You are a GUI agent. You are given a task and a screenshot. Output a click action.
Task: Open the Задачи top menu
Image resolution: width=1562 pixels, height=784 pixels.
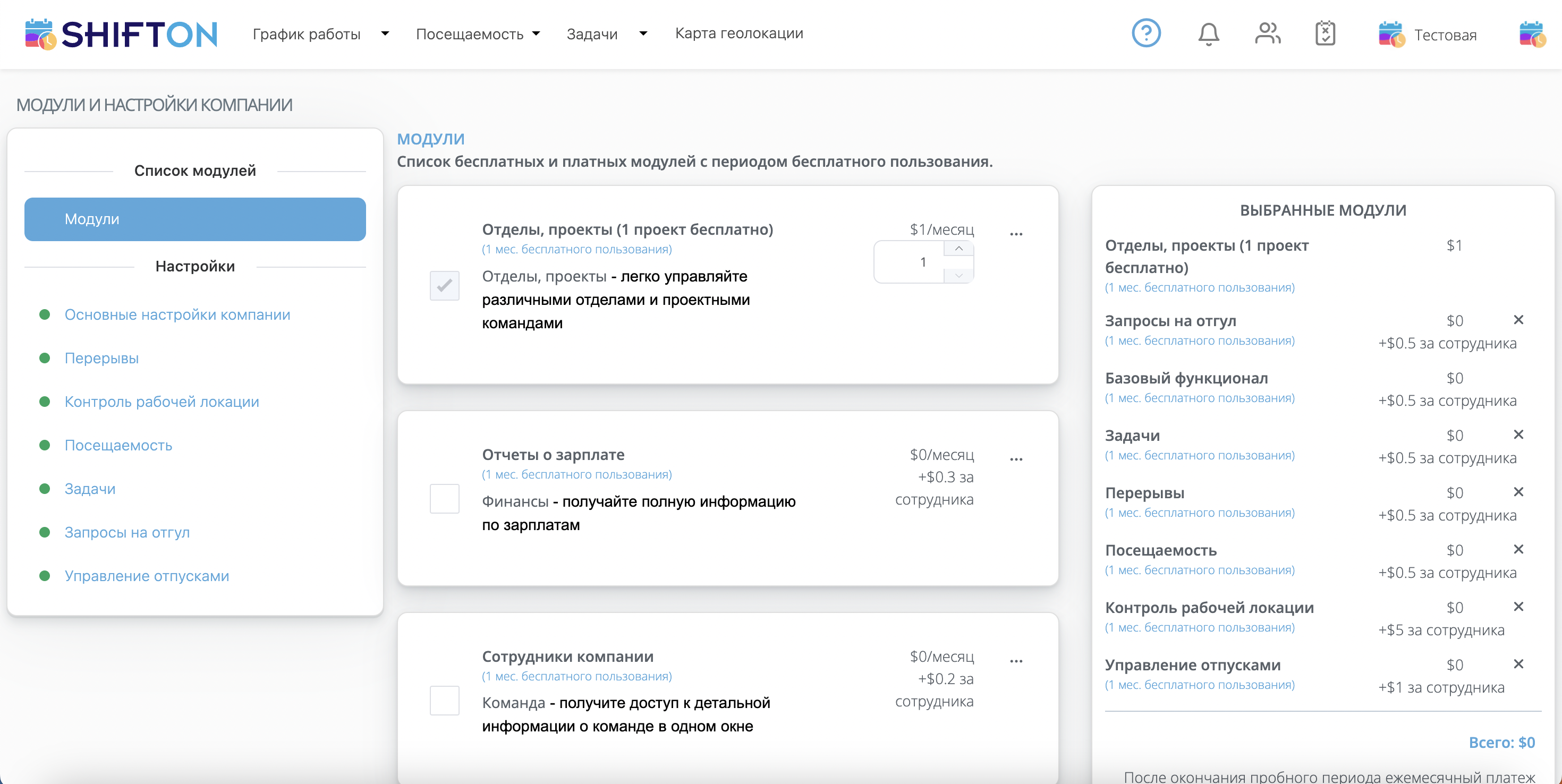coord(592,35)
